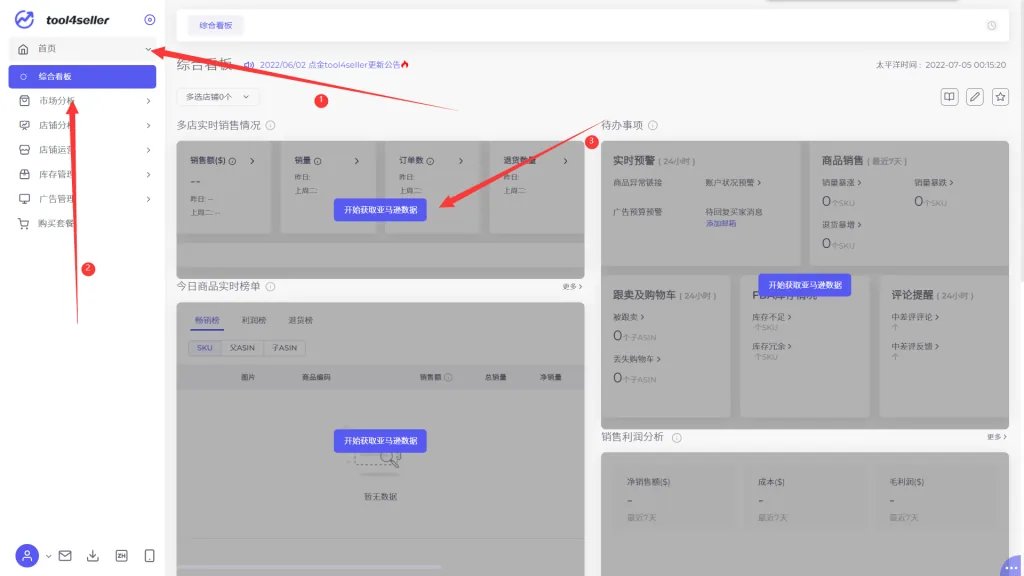Open the chat bubble at bottom right
1024x576 pixels.
click(x=1012, y=567)
